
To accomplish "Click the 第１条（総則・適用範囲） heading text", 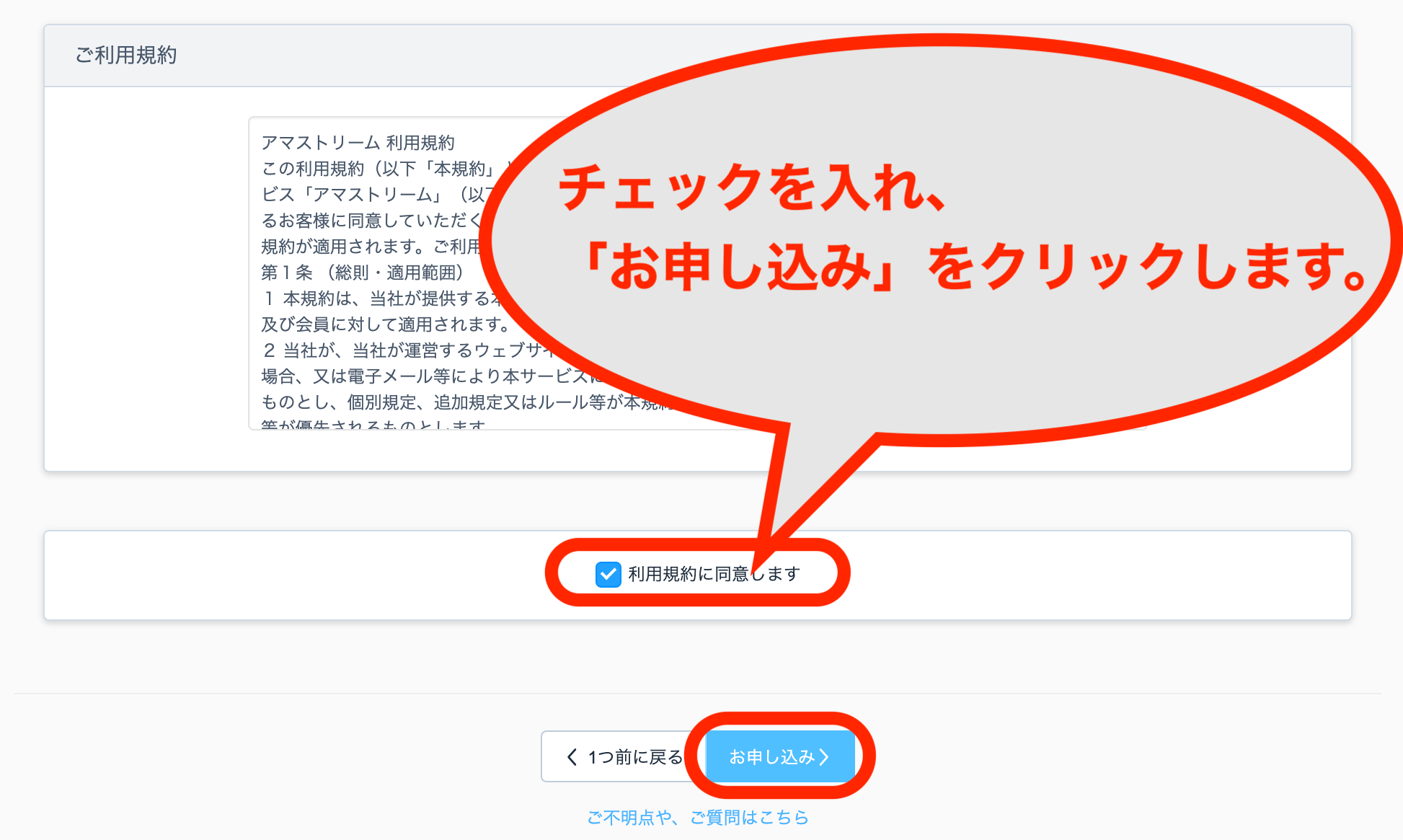I will point(363,273).
